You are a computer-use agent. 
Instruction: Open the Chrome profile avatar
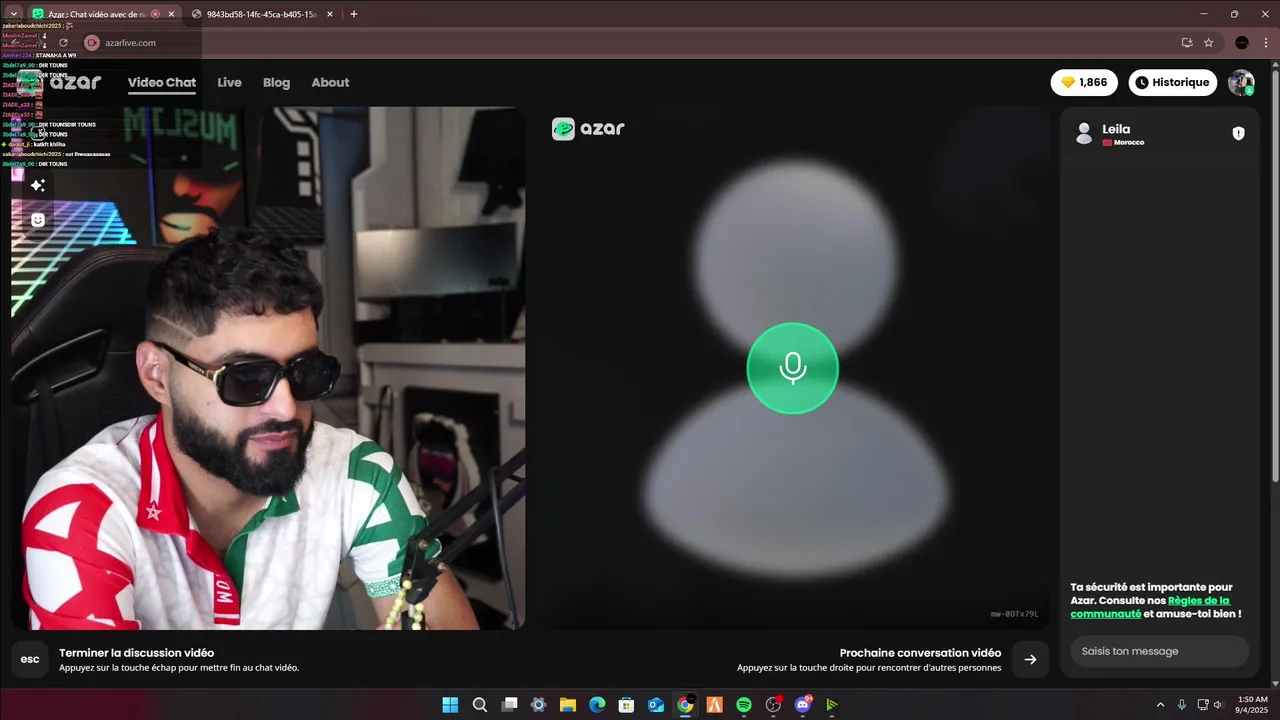pos(1242,43)
